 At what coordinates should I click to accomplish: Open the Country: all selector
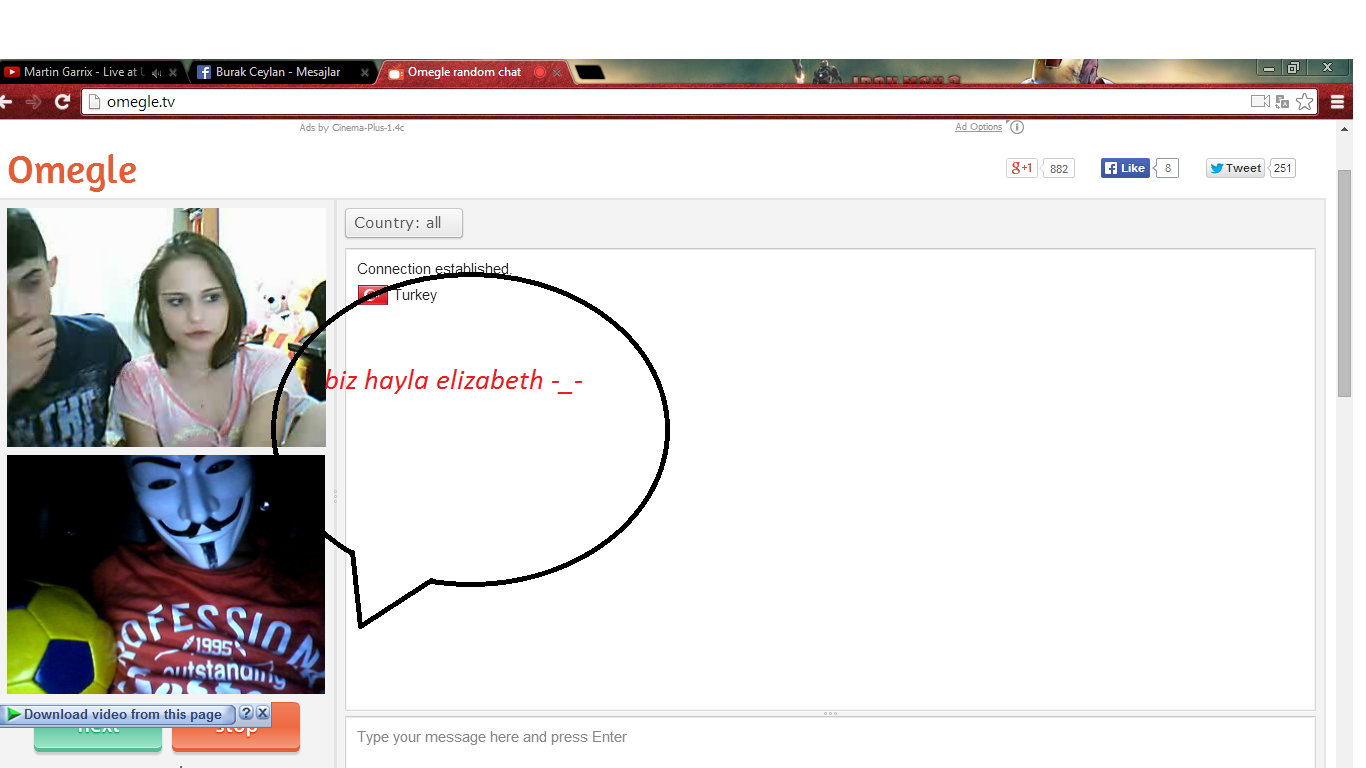404,223
